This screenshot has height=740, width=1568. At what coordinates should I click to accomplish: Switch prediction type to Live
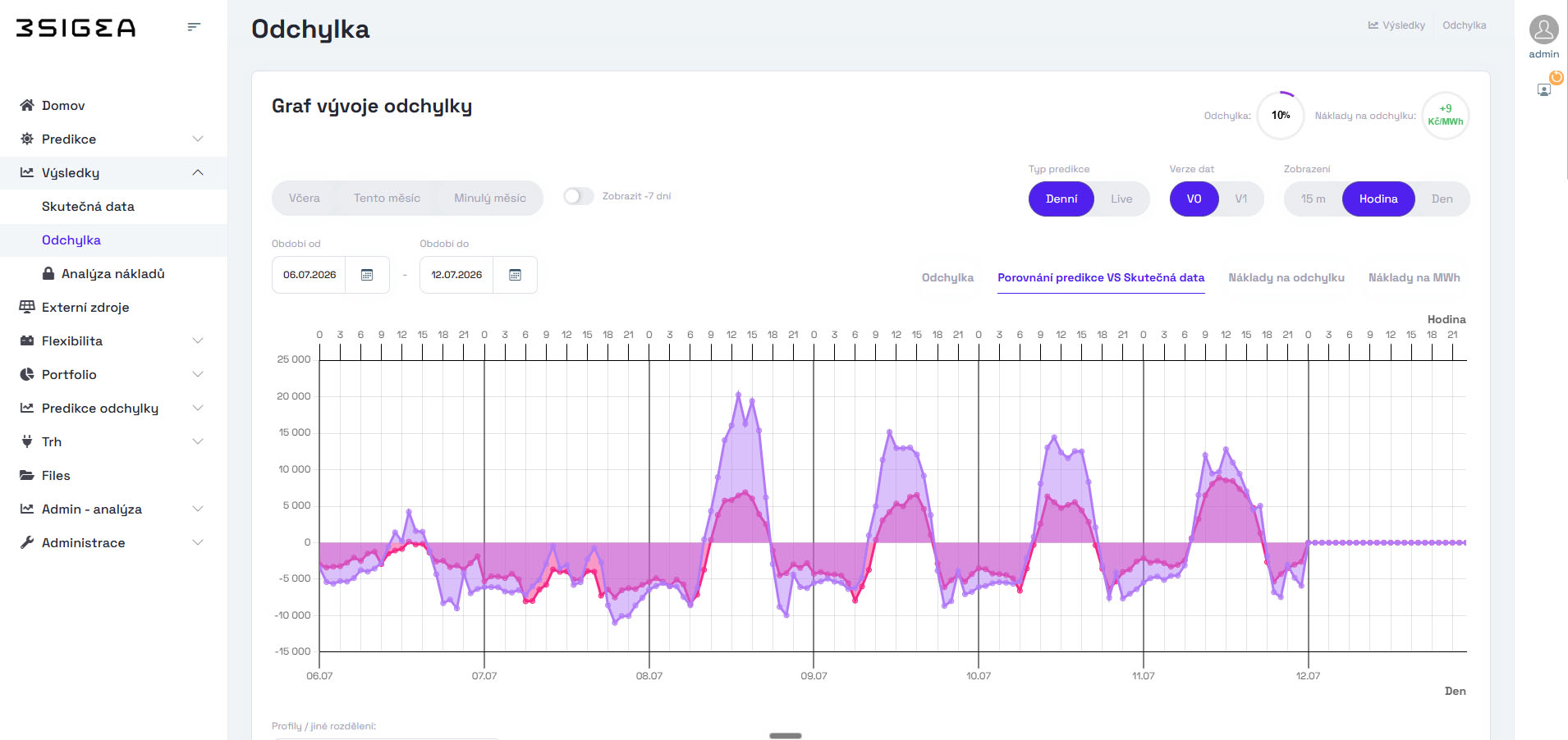(1121, 199)
